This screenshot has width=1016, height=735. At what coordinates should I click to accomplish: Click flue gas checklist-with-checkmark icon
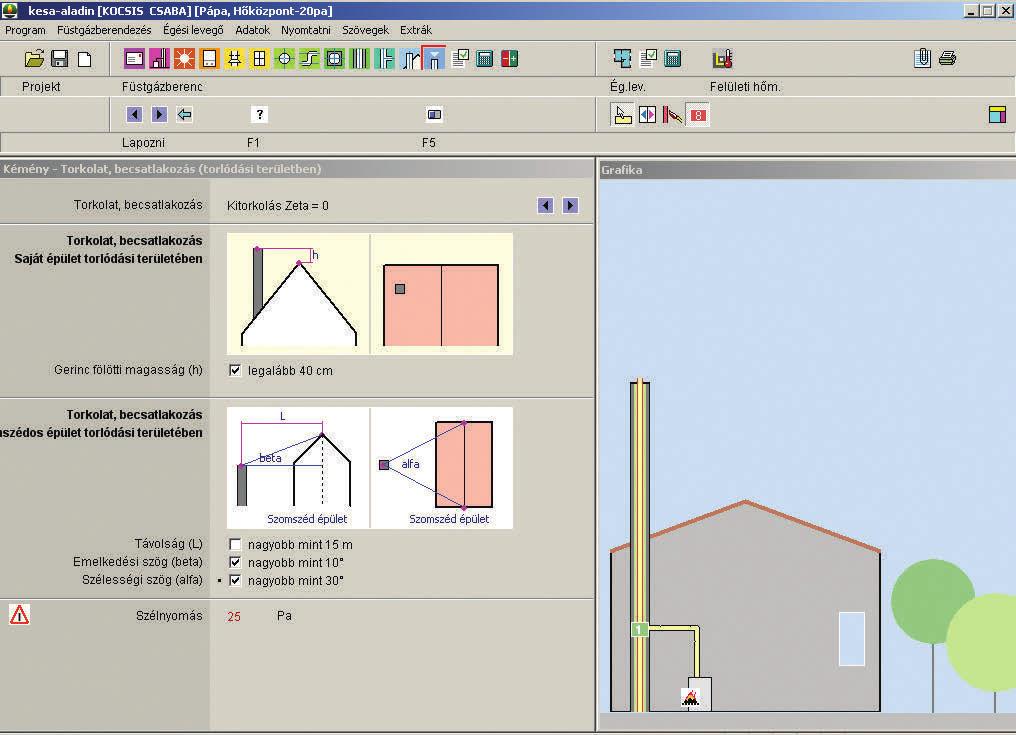[x=460, y=58]
